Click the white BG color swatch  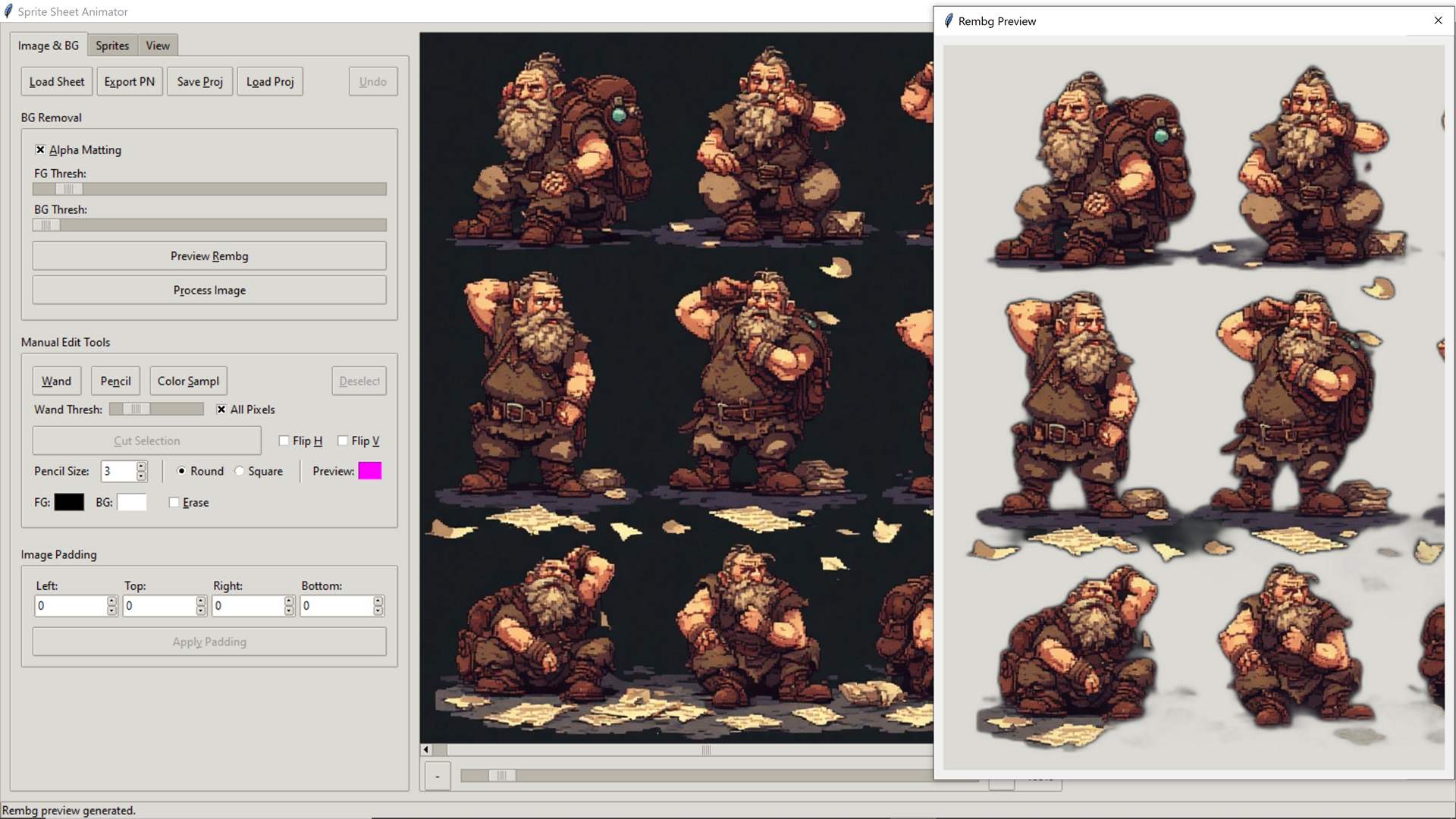click(132, 503)
